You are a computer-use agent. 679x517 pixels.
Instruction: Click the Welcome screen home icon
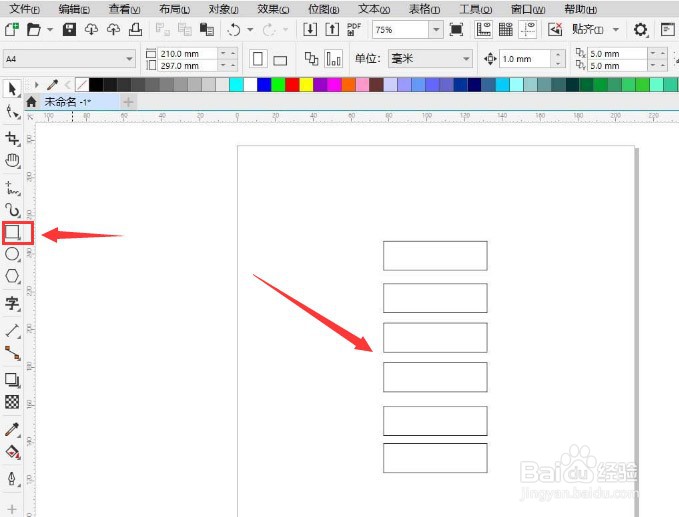tap(31, 102)
